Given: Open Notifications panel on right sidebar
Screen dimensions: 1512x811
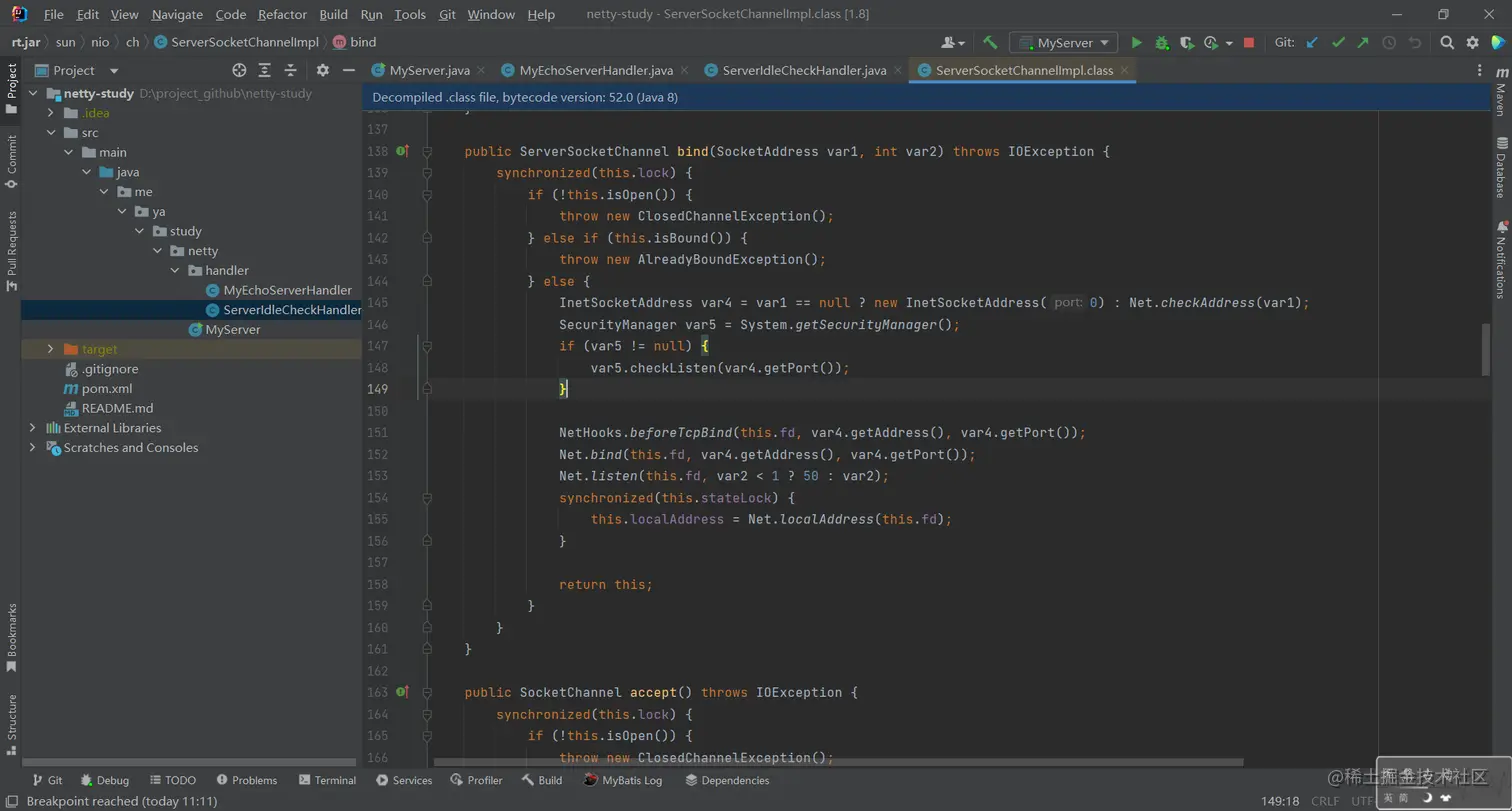Looking at the screenshot, I should (x=1501, y=259).
